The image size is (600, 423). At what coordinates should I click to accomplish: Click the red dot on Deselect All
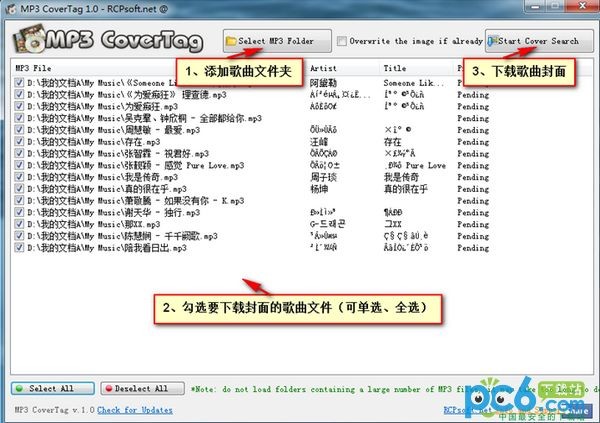tap(109, 388)
